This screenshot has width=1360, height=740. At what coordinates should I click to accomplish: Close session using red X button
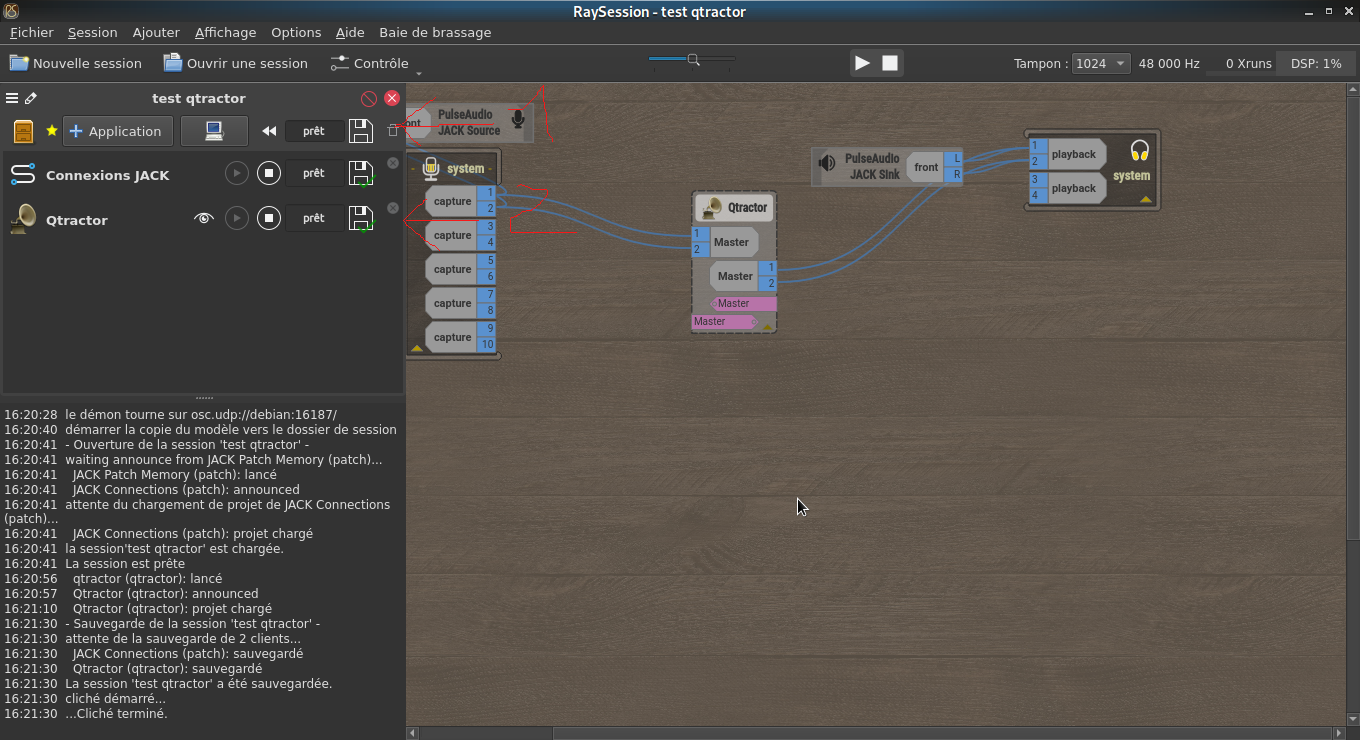click(392, 98)
